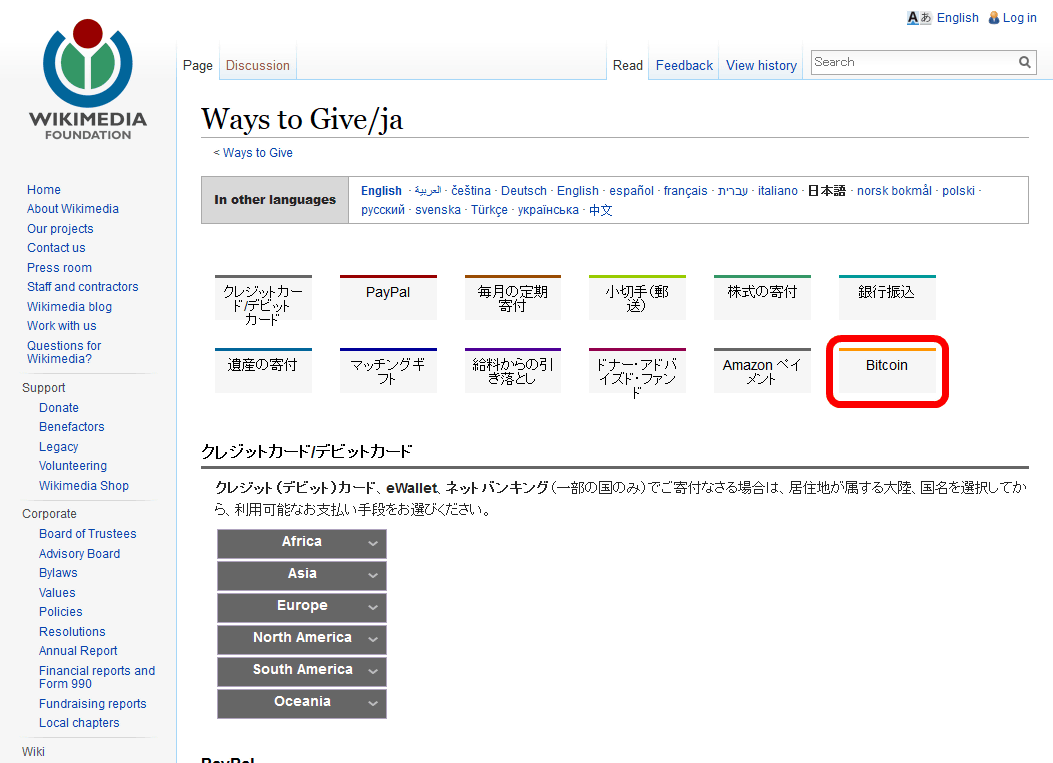This screenshot has height=763, width=1053.
Task: Switch page language to français
Action: point(686,191)
